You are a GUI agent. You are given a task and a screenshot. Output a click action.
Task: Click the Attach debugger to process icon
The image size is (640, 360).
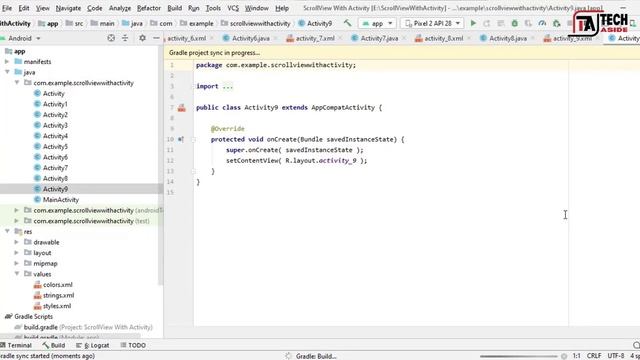(x=557, y=23)
